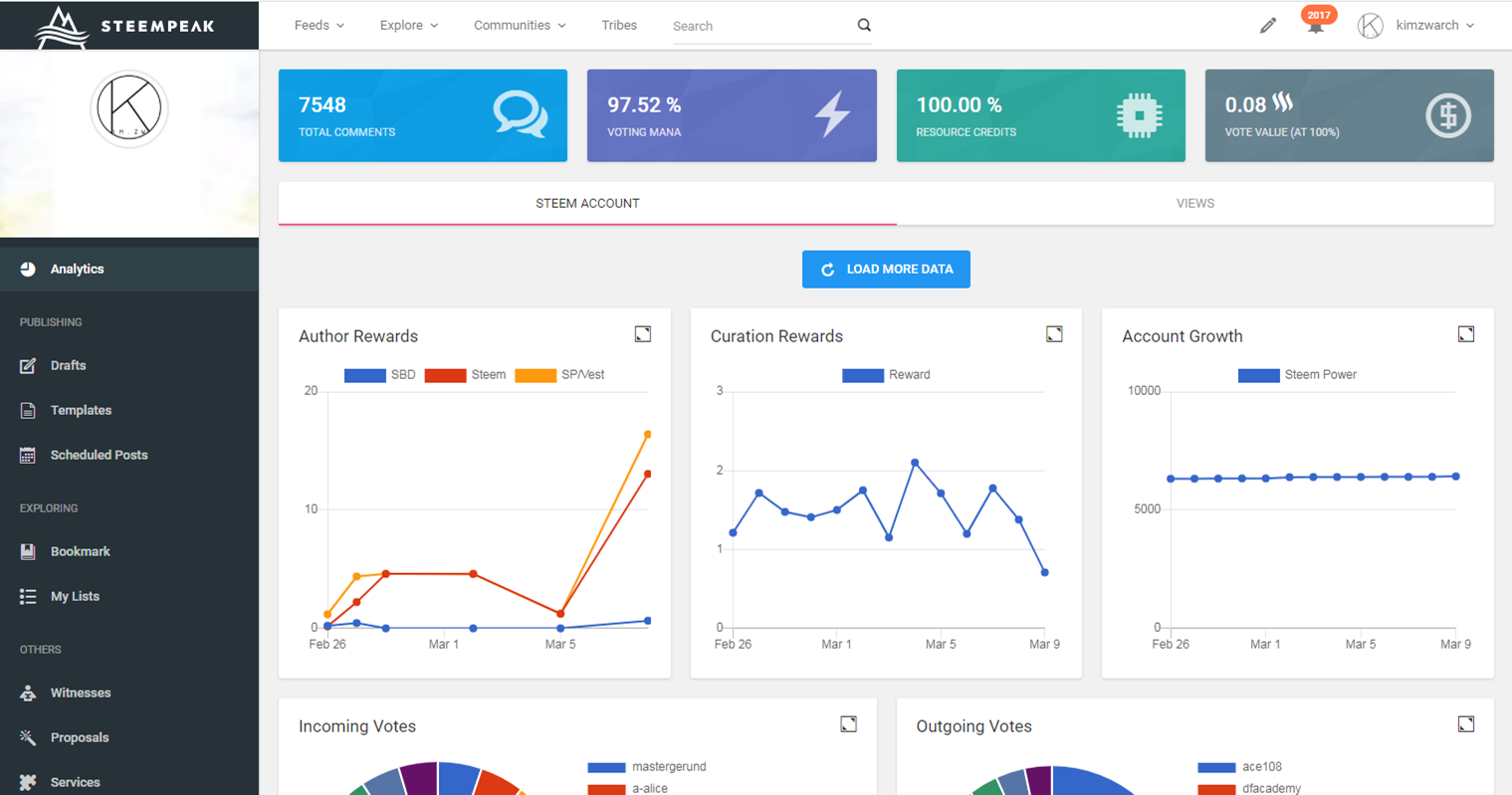The width and height of the screenshot is (1512, 795).
Task: Open the Feeds dropdown menu
Action: coord(319,26)
